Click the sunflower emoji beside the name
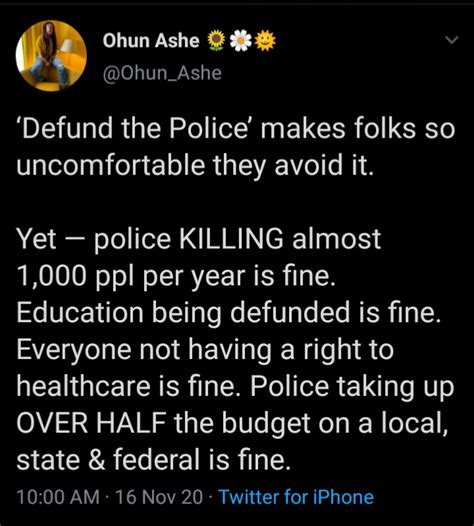The width and height of the screenshot is (474, 526). point(217,40)
